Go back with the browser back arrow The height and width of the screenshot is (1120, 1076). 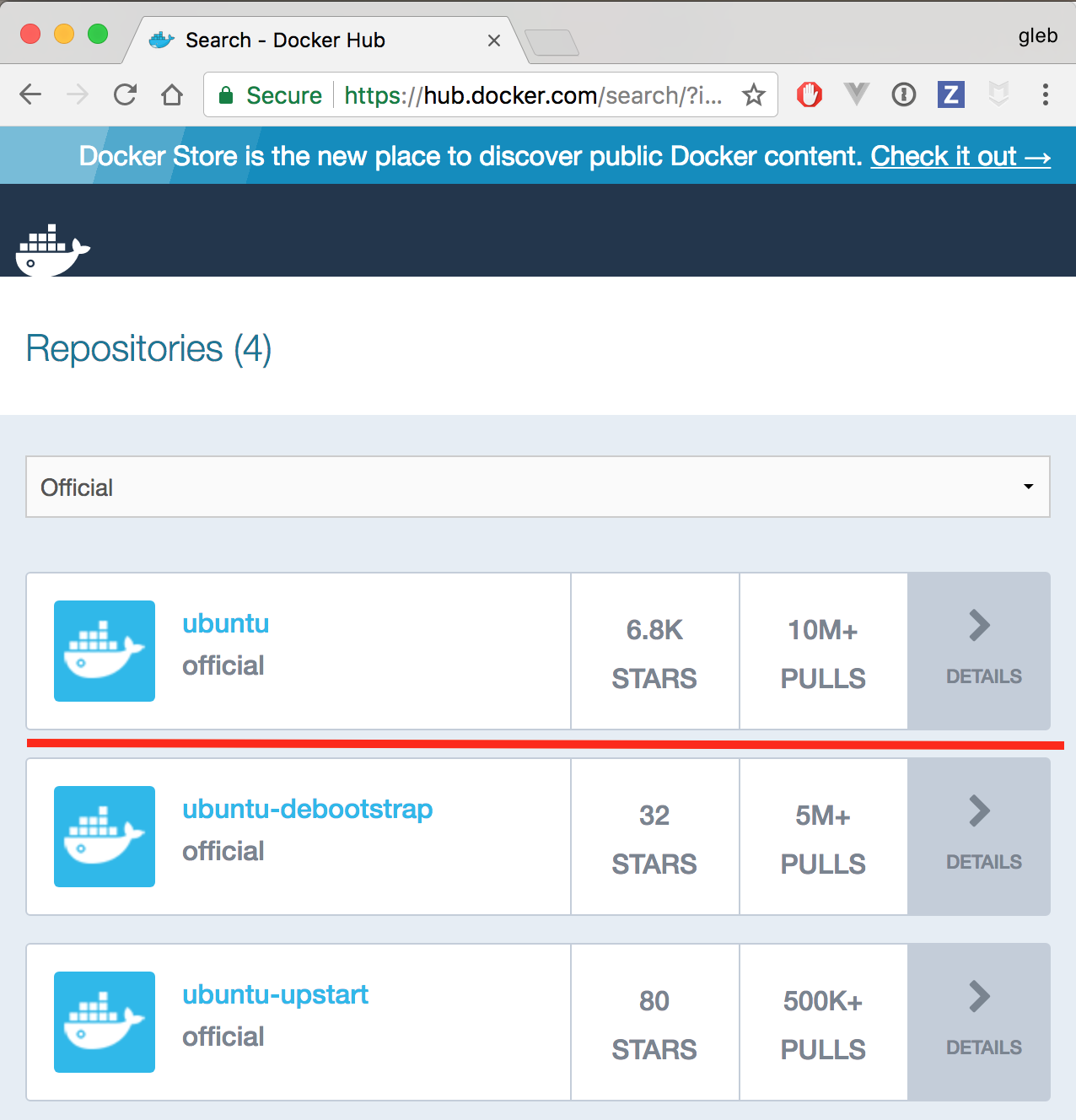coord(30,94)
